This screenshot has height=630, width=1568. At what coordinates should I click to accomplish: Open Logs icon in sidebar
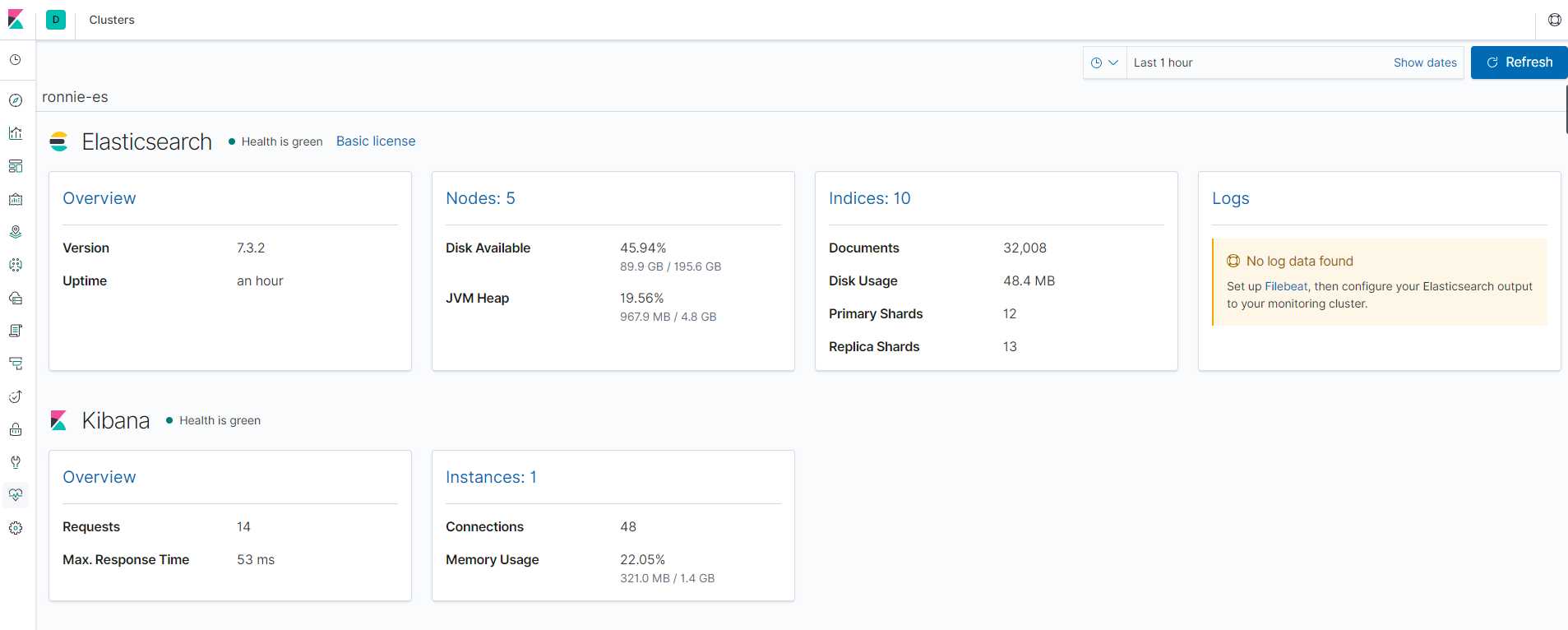pos(16,331)
